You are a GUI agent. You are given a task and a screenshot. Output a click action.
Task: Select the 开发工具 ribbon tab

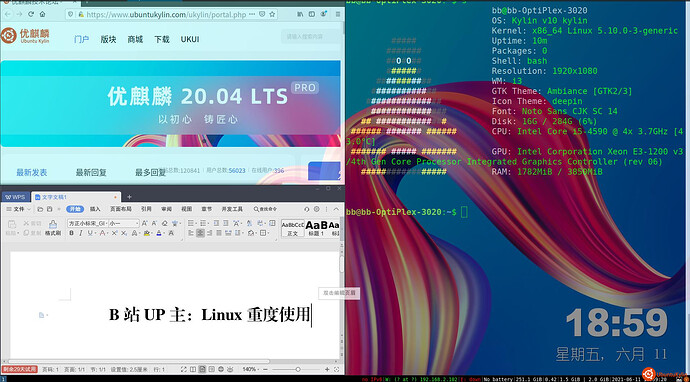click(232, 209)
